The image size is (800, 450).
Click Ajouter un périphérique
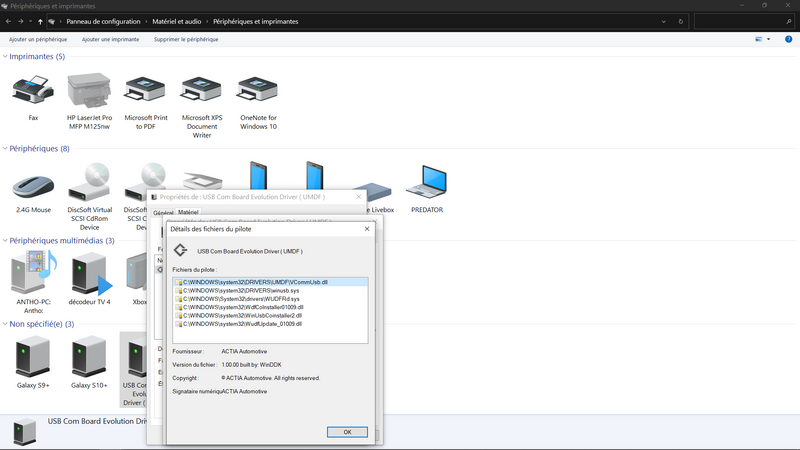pyautogui.click(x=38, y=39)
